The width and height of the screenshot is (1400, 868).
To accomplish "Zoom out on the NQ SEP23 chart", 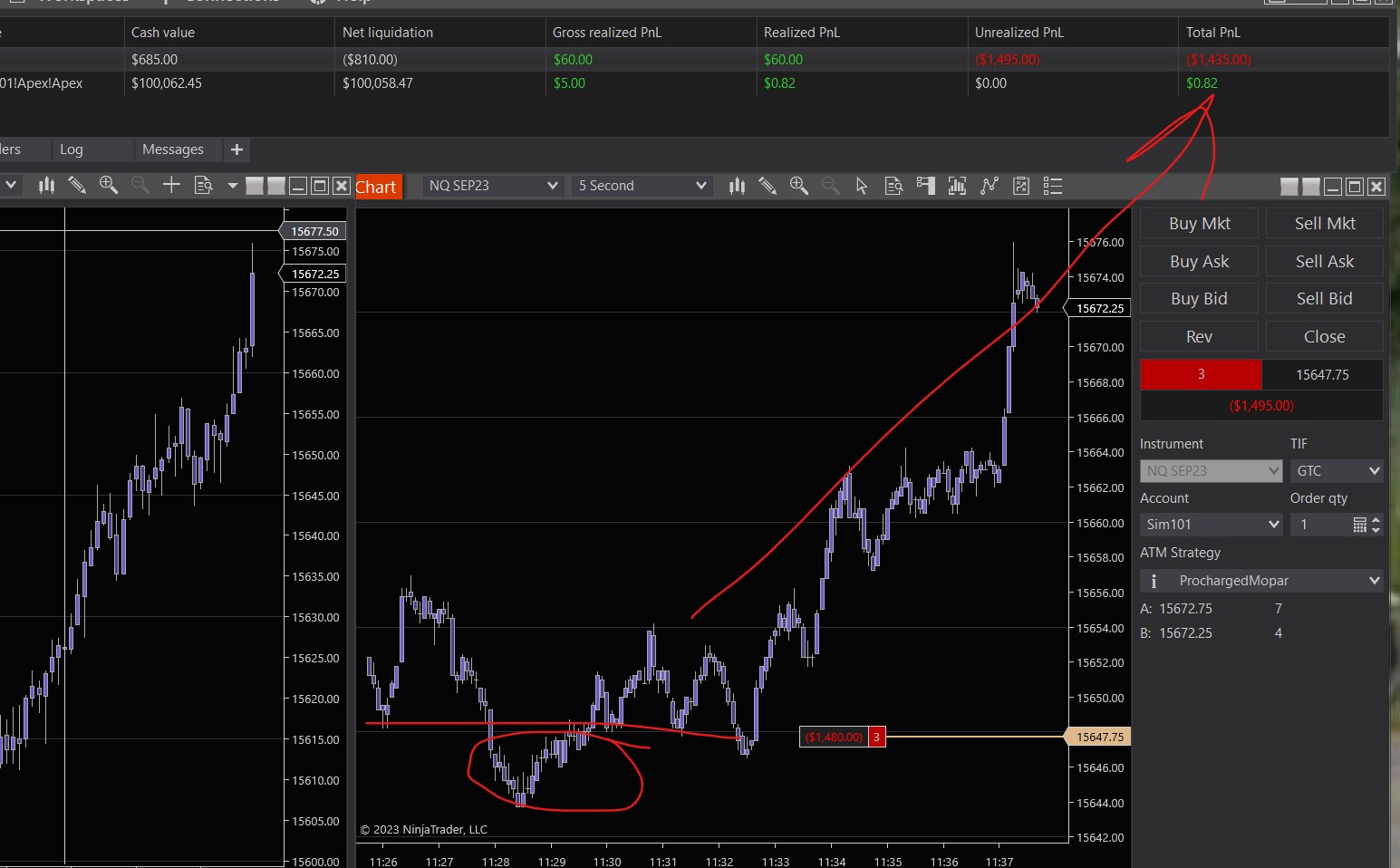I will pyautogui.click(x=830, y=186).
